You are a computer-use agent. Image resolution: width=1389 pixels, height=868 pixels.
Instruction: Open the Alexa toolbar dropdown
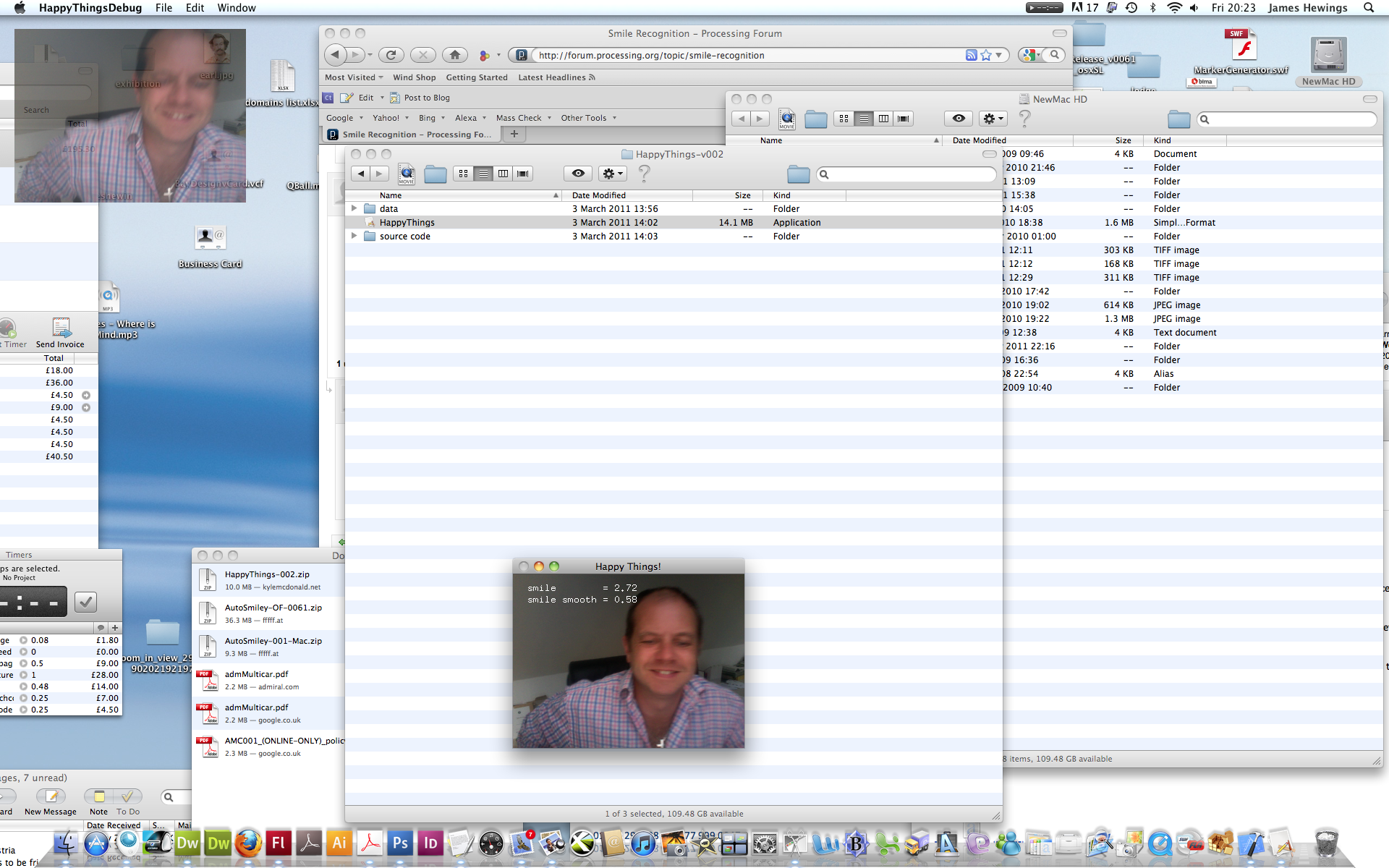coord(470,118)
